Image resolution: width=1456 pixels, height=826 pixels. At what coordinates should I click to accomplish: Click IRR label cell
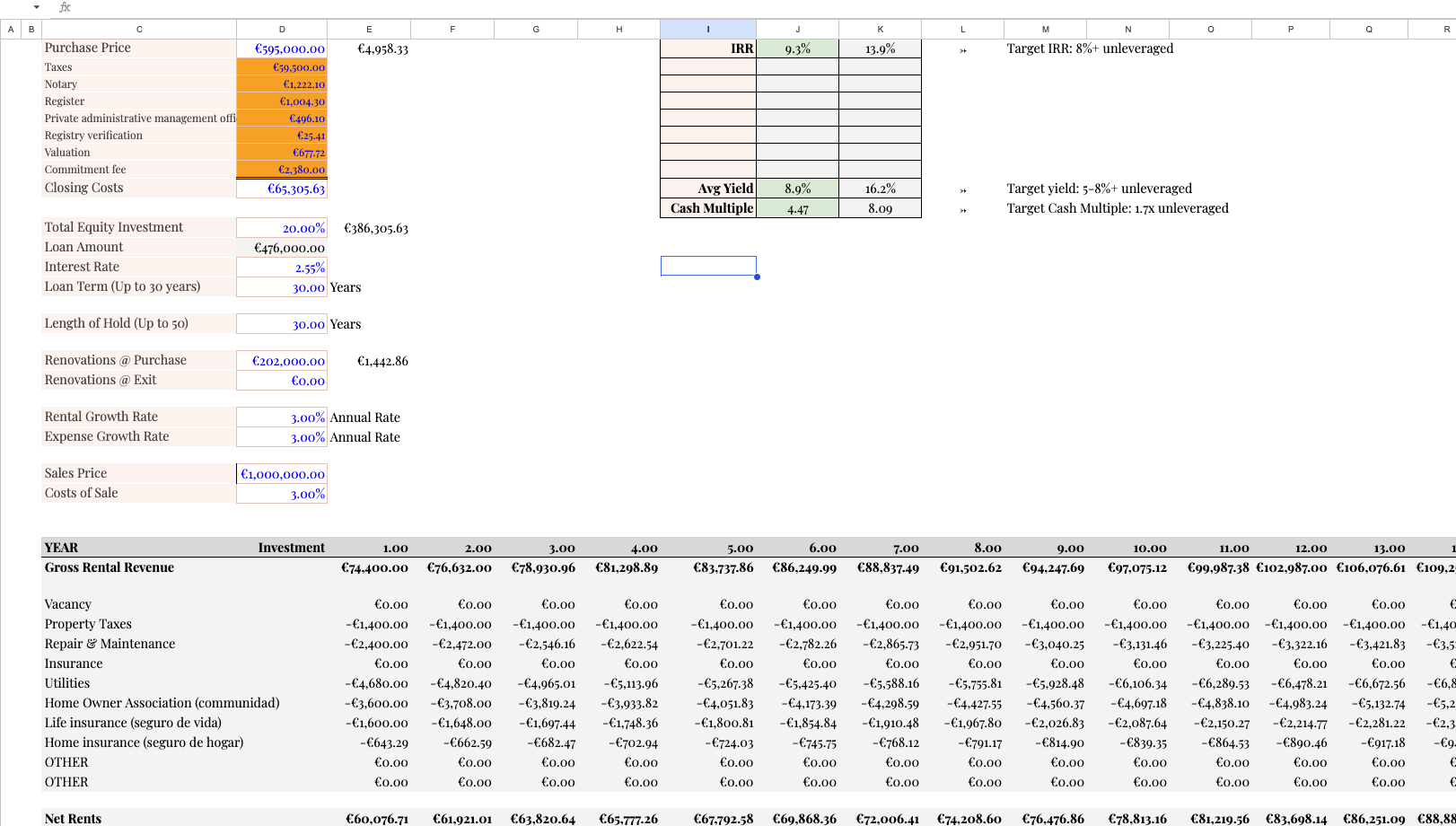(x=708, y=48)
